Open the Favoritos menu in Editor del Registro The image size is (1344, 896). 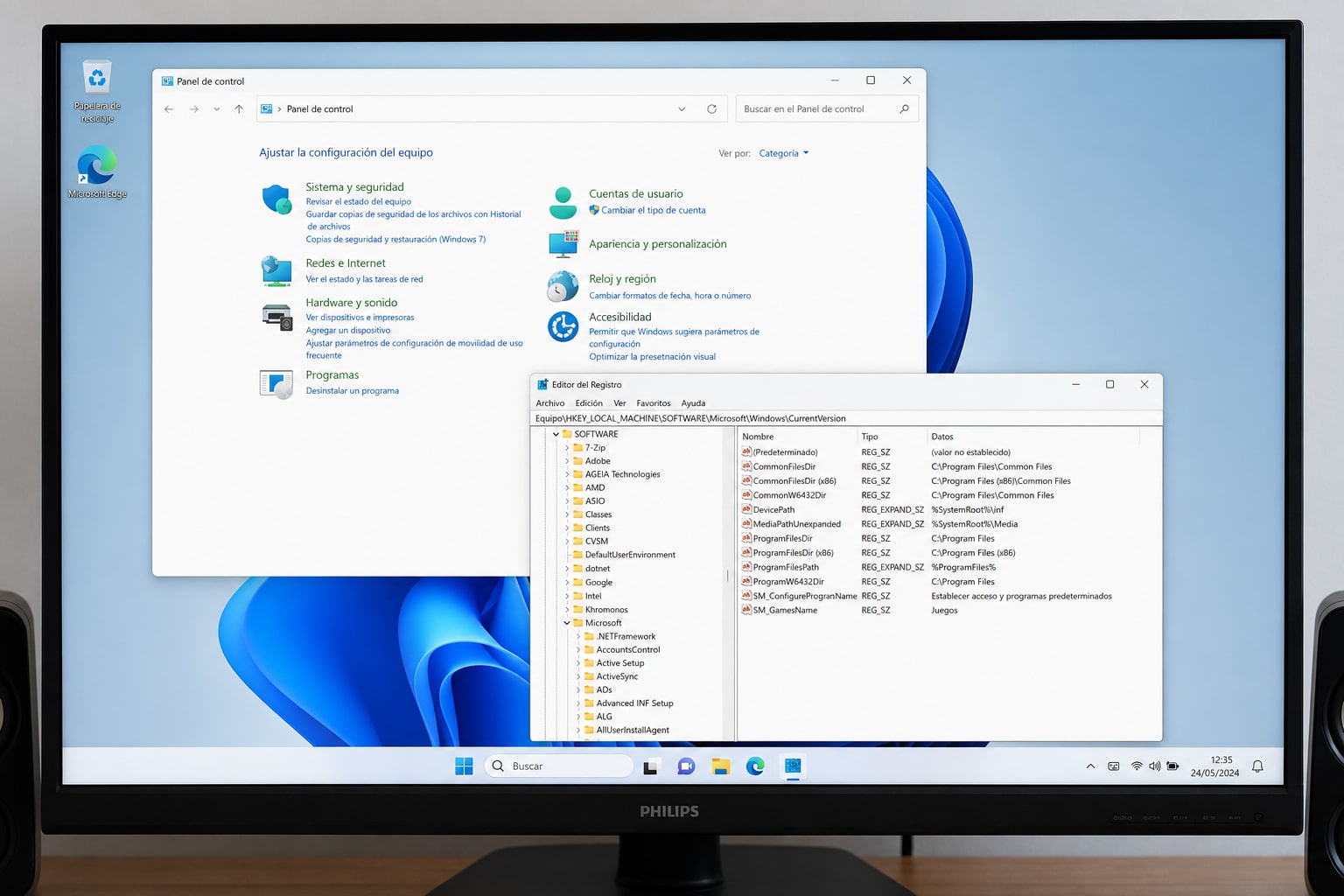[x=654, y=403]
